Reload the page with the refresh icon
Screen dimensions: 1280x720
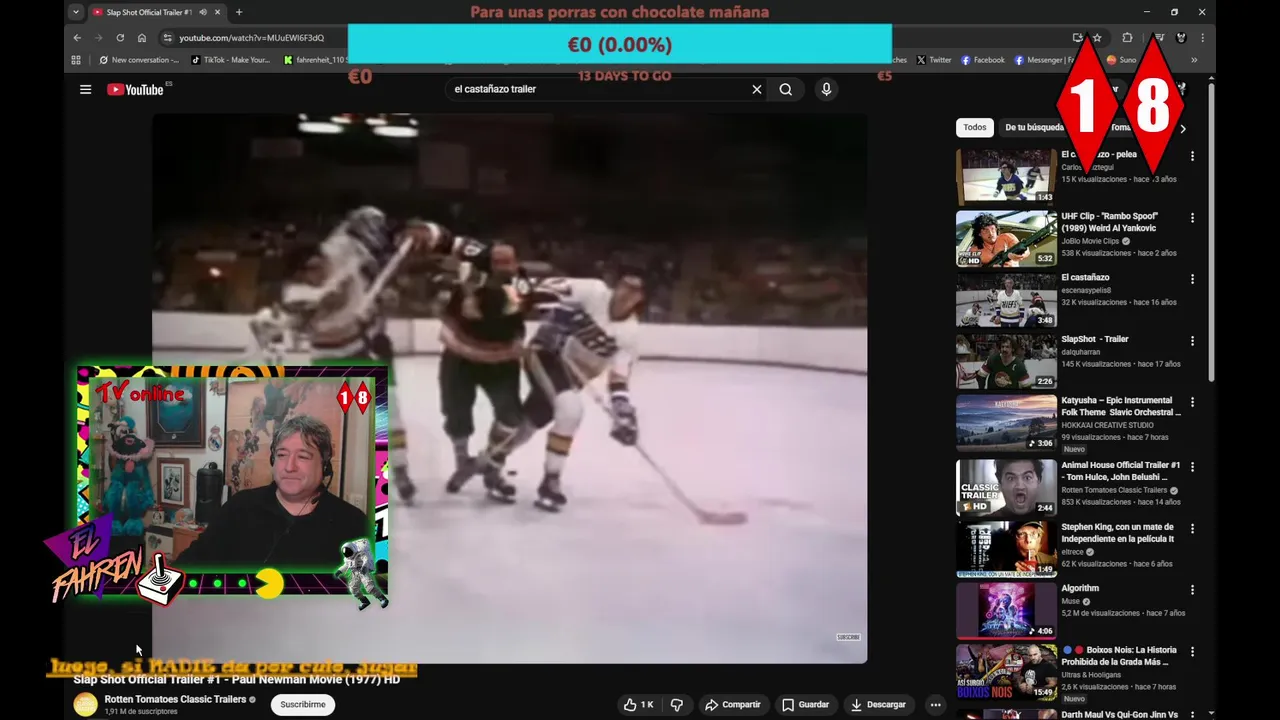[x=120, y=38]
